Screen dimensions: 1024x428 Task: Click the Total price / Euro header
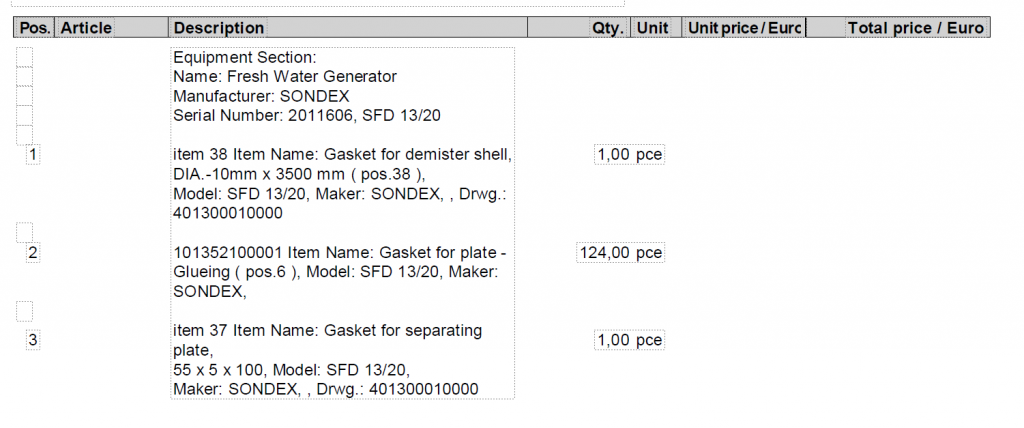click(915, 28)
